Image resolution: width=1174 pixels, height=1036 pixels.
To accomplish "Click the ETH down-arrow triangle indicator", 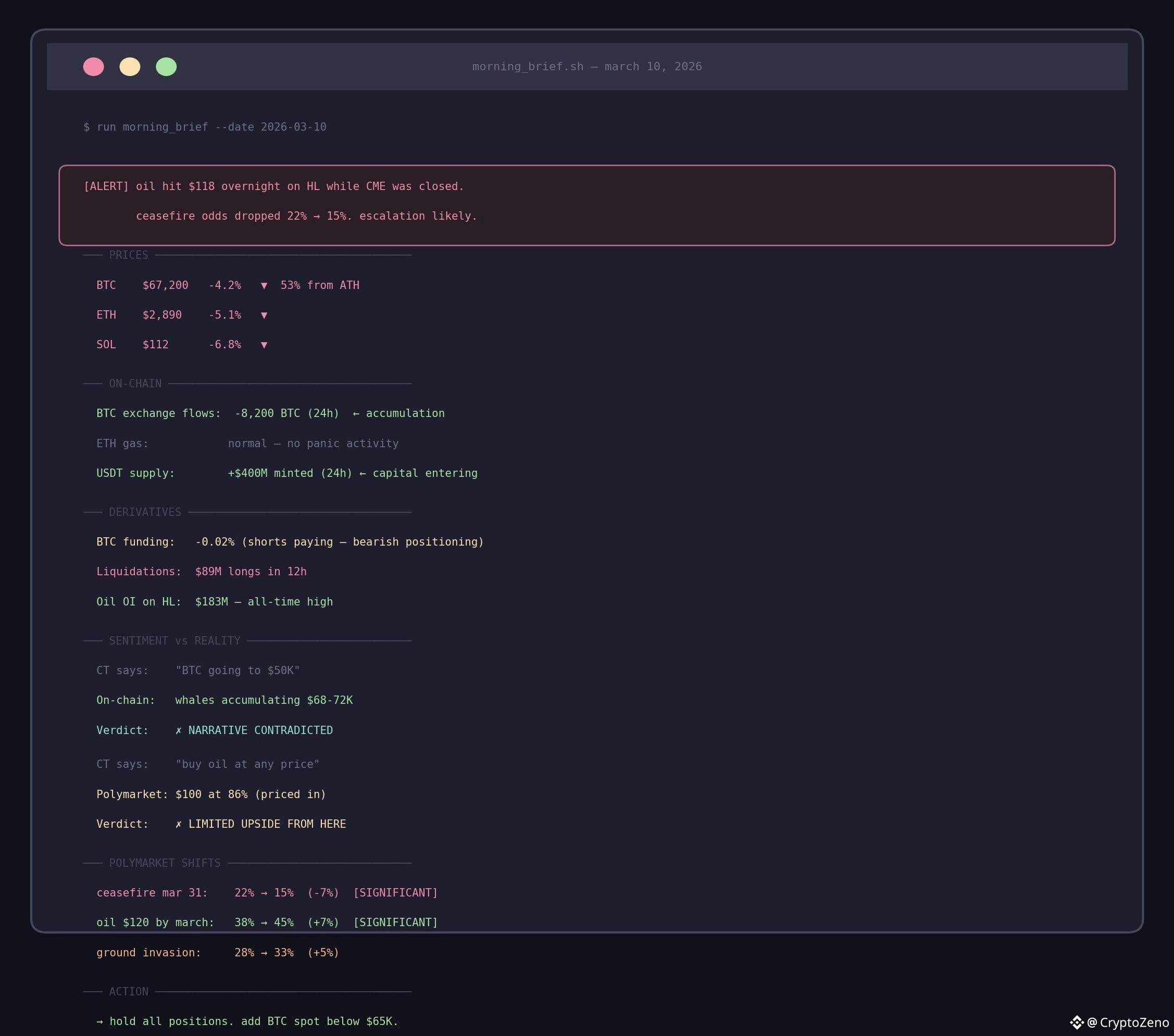I will point(264,315).
